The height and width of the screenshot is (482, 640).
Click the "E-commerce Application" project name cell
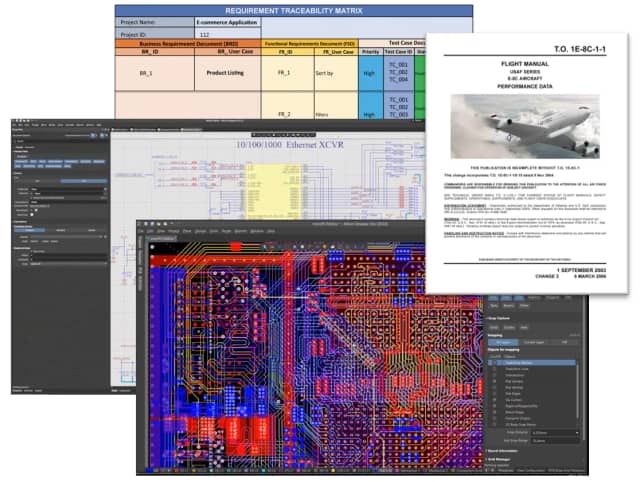(x=227, y=22)
